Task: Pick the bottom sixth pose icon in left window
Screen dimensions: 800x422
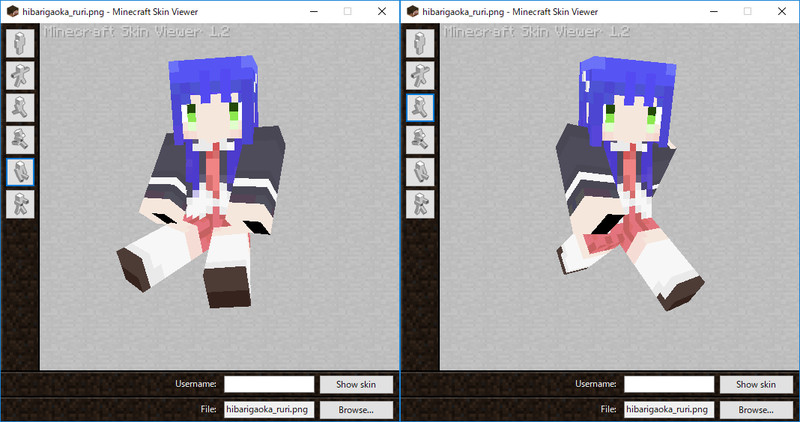Action: pos(20,203)
